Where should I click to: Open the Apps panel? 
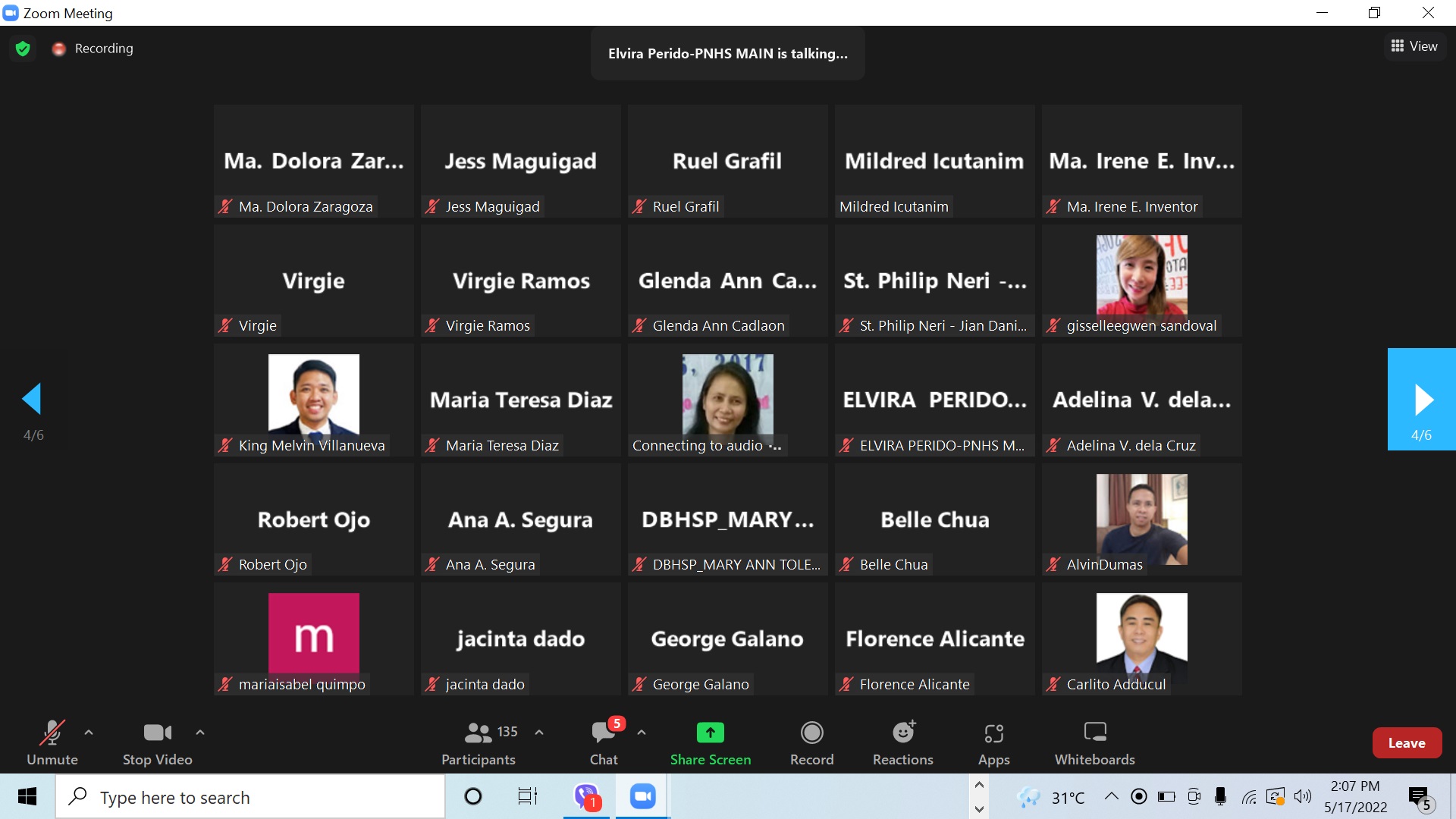(x=993, y=742)
